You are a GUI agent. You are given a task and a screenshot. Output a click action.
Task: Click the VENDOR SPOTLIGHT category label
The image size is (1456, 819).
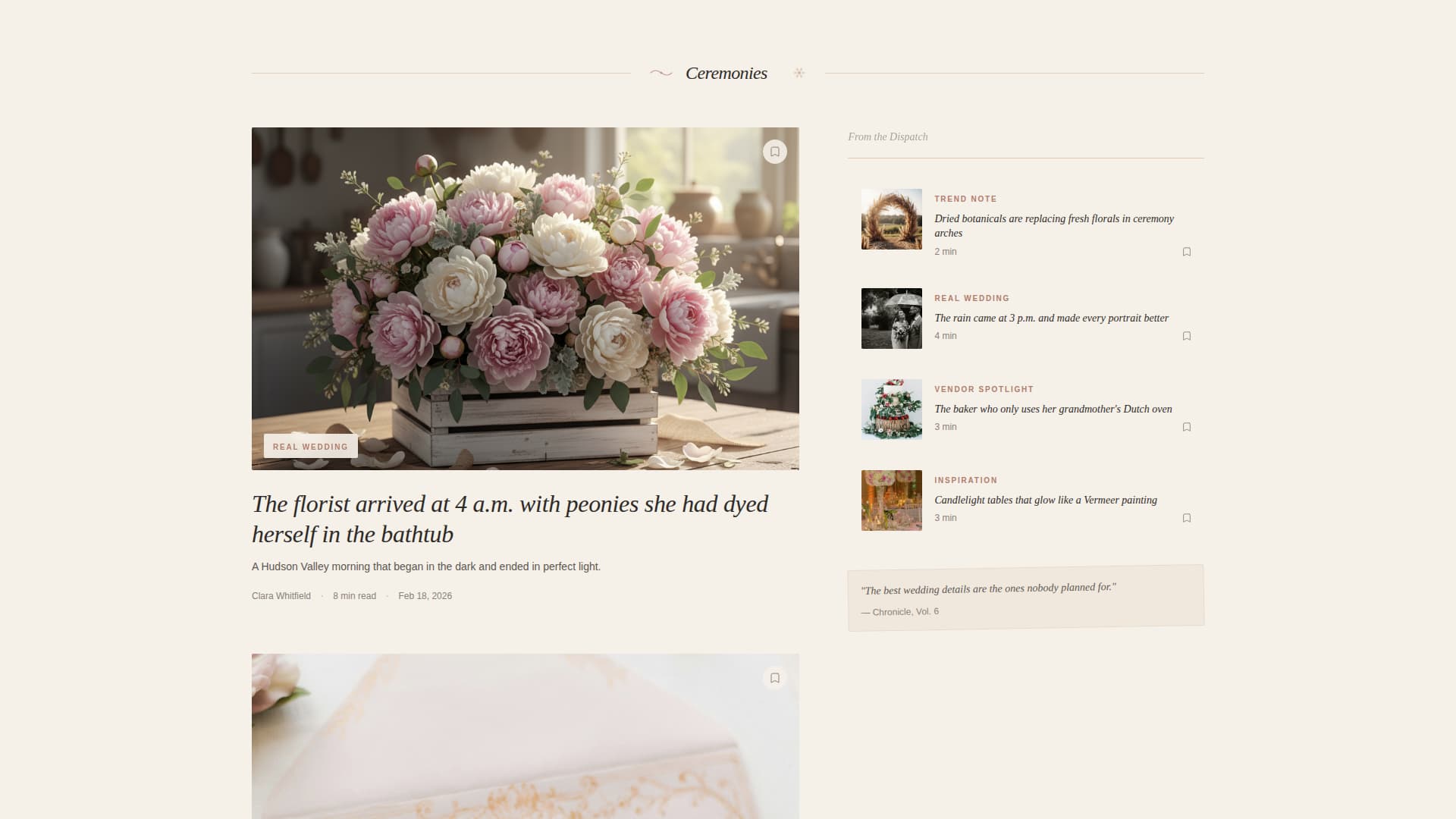coord(984,389)
